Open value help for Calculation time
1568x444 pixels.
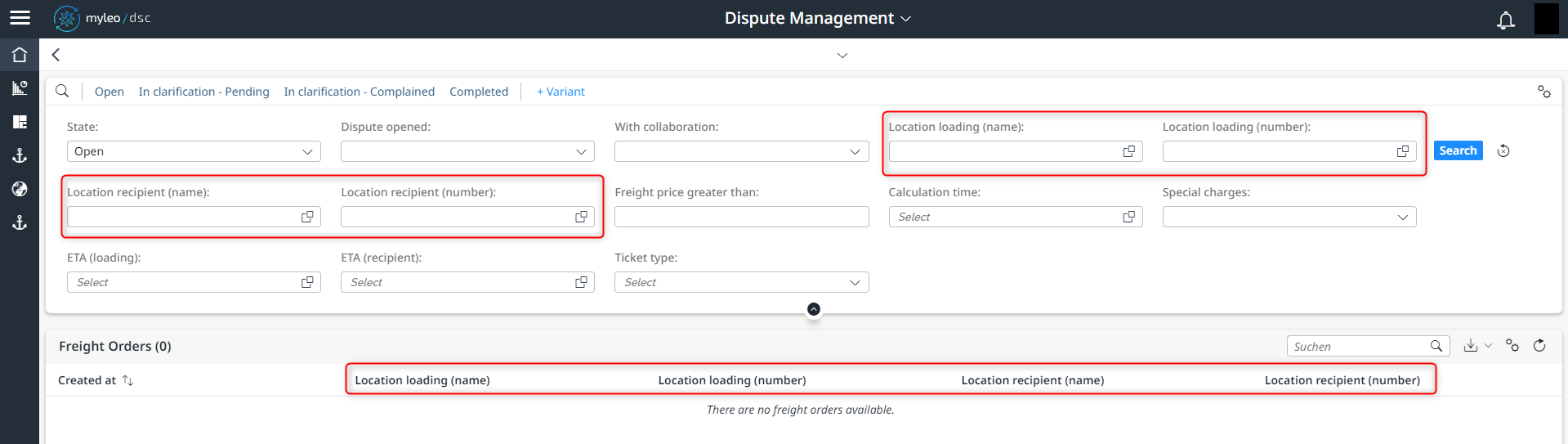point(1128,217)
